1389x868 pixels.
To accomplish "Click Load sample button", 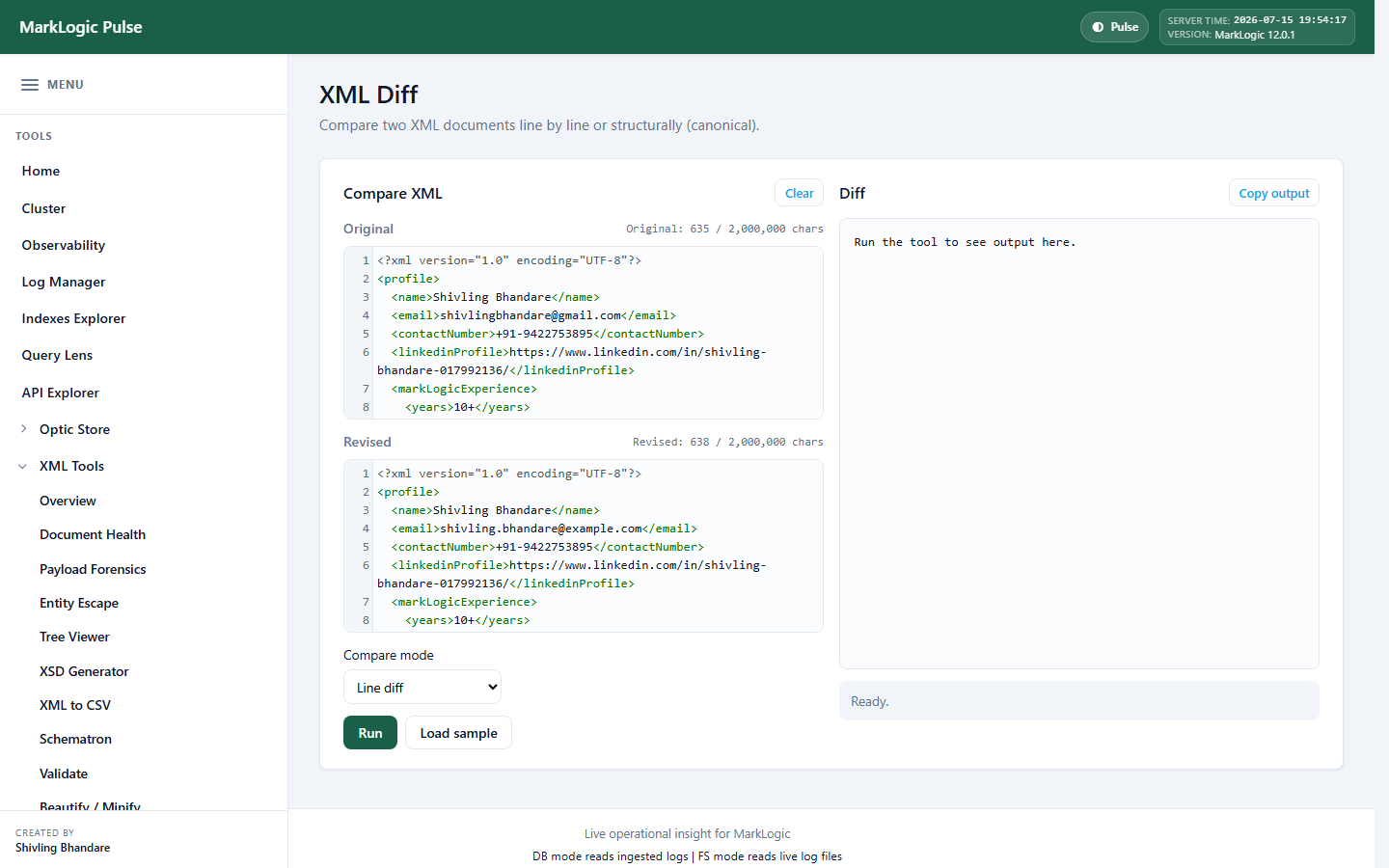I will tap(458, 733).
